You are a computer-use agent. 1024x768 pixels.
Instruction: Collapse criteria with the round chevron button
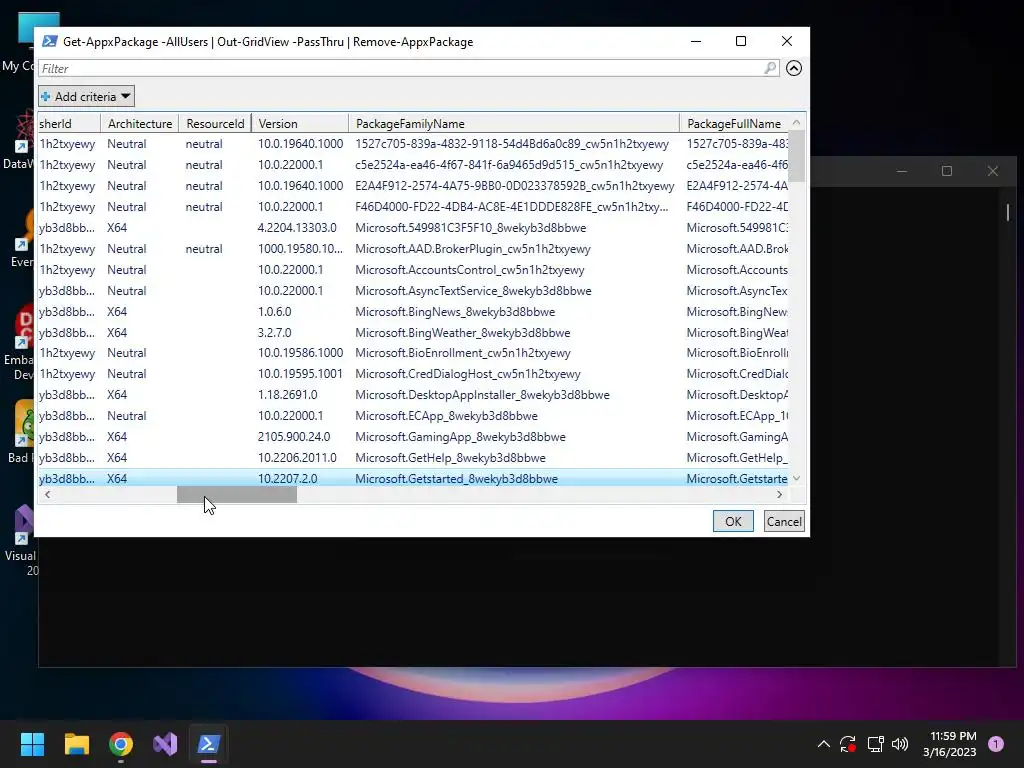click(793, 68)
